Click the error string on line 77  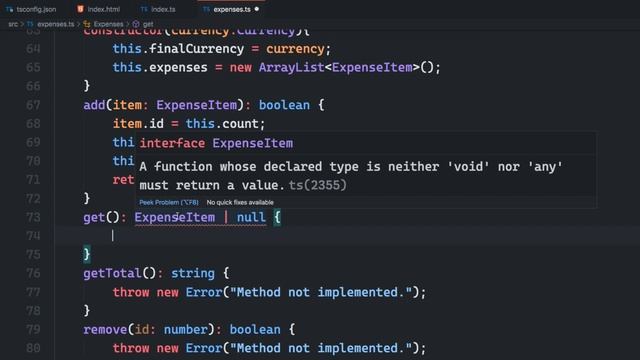(321, 292)
